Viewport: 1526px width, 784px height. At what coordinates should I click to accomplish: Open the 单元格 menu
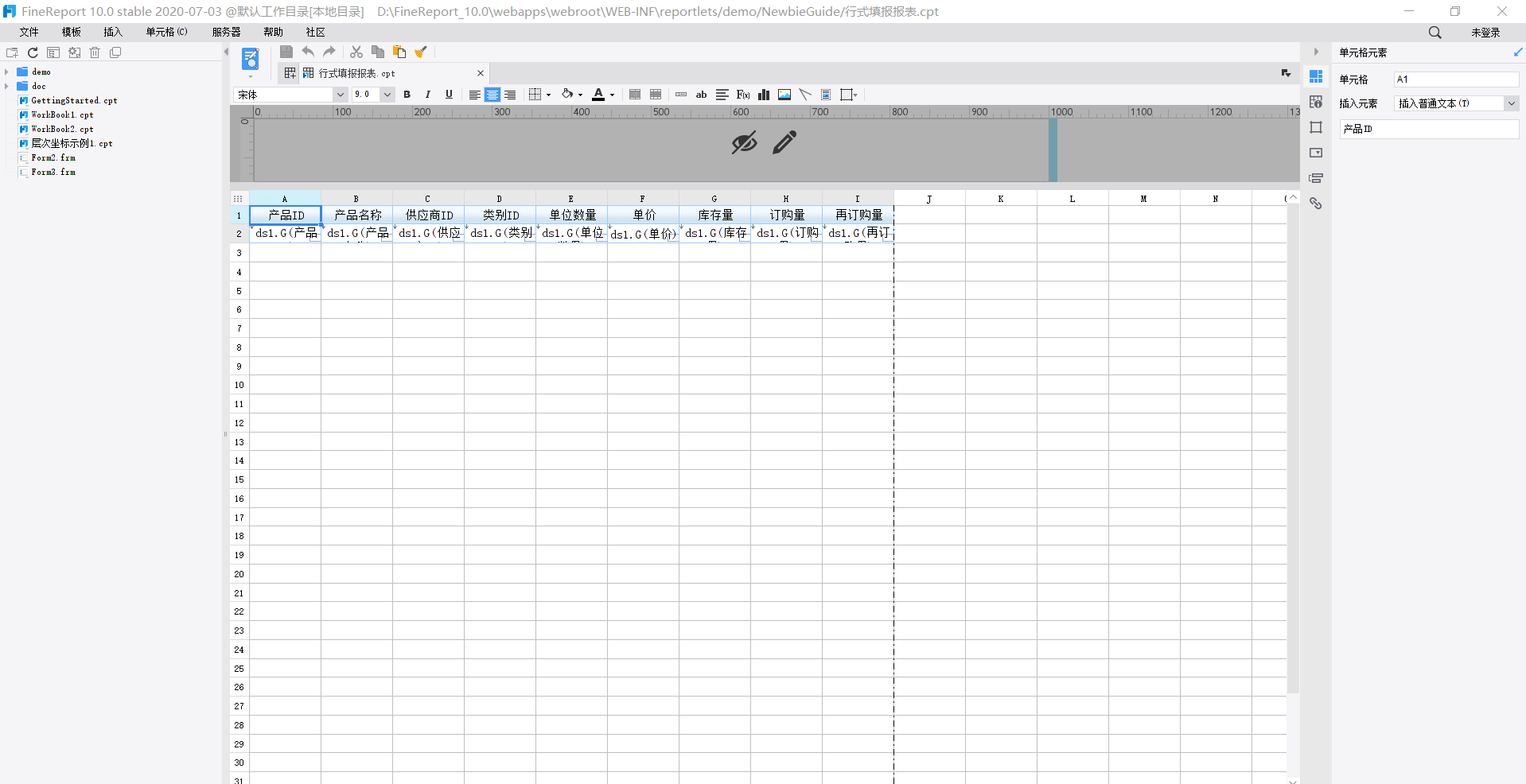[x=166, y=32]
